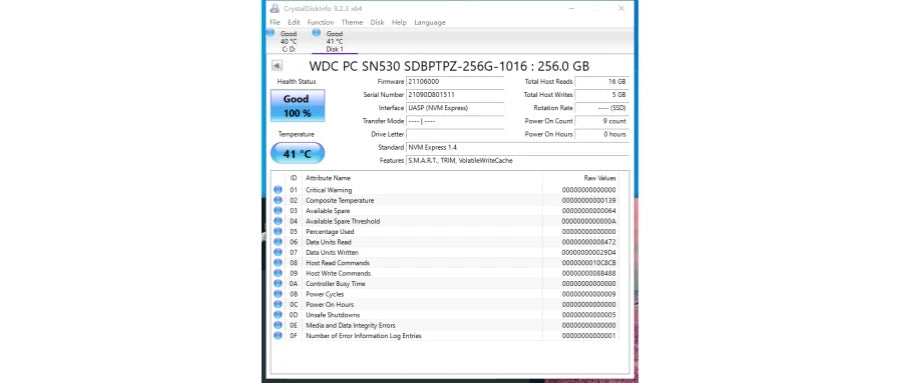Click the Power On Count 9 count value
900x383 pixels.
602,121
